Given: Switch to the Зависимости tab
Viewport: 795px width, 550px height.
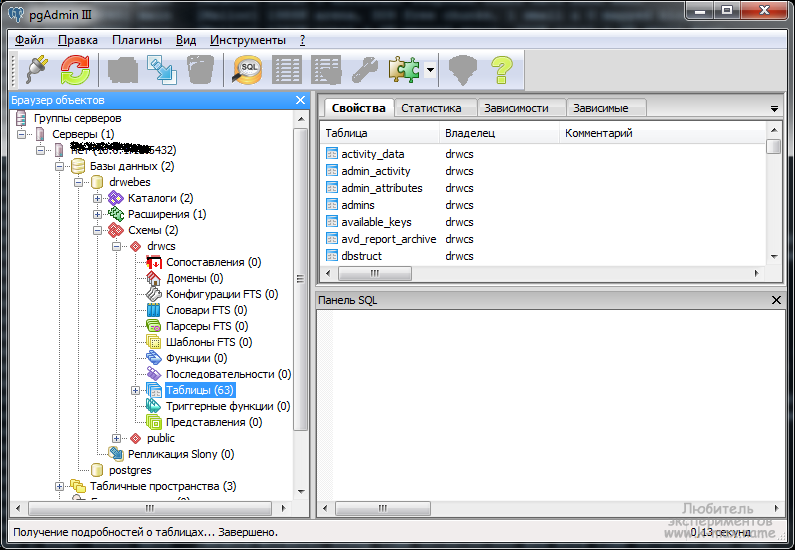Looking at the screenshot, I should (521, 108).
